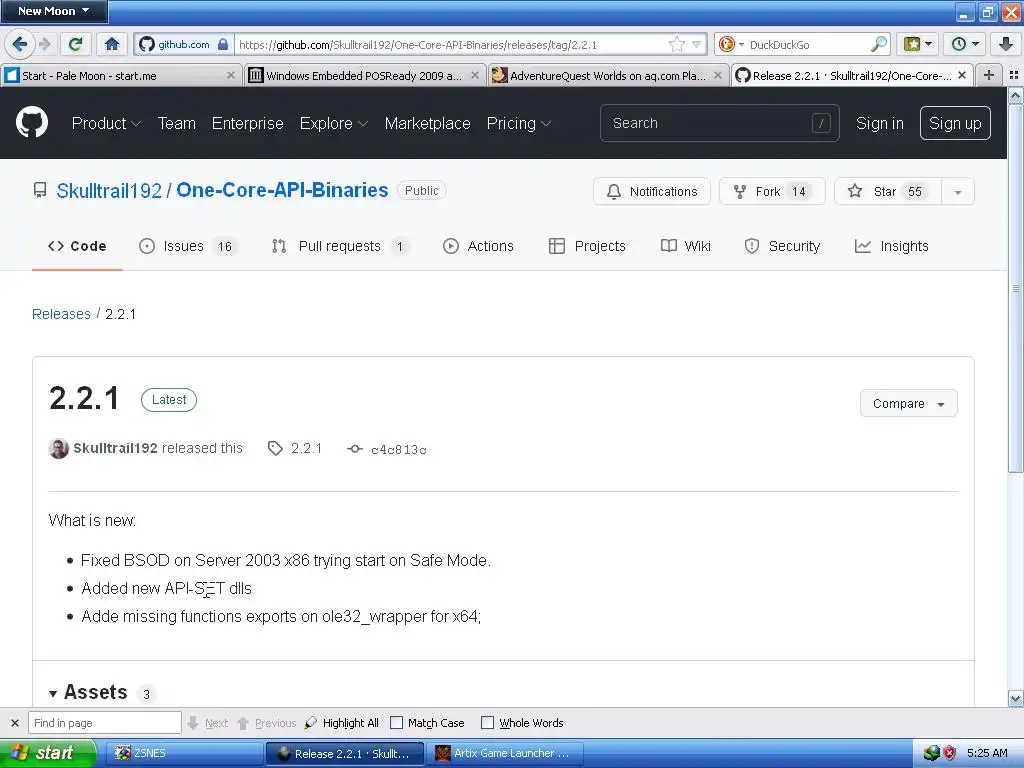Close the find bar with the X
1024x768 pixels.
(15, 723)
